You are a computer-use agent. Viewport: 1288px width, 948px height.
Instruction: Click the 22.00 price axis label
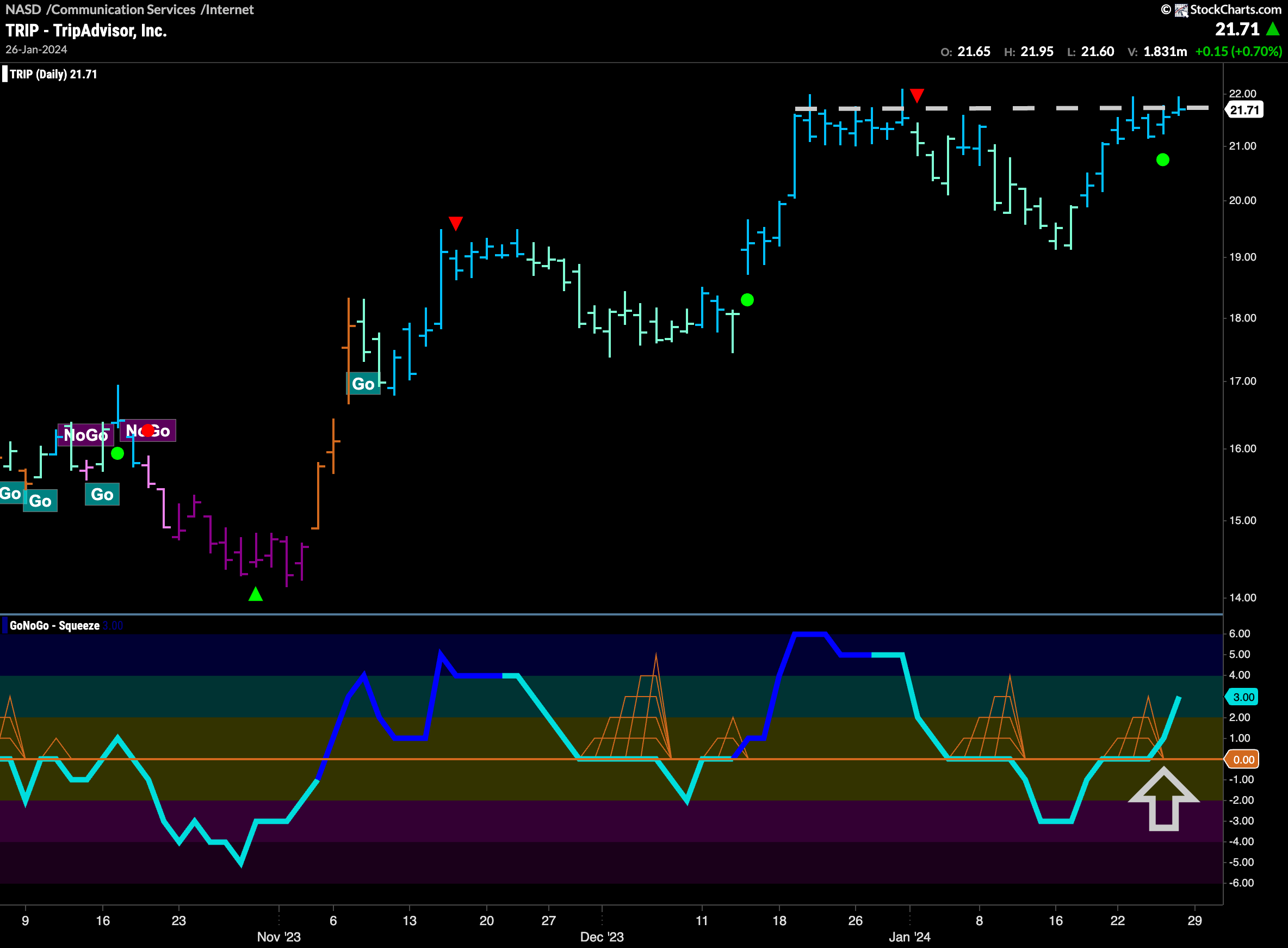coord(1243,94)
